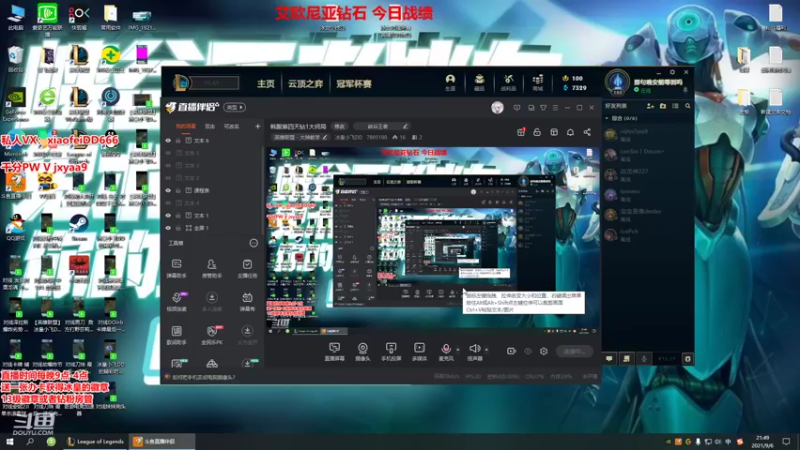Click the League client PLAY button

[213, 83]
